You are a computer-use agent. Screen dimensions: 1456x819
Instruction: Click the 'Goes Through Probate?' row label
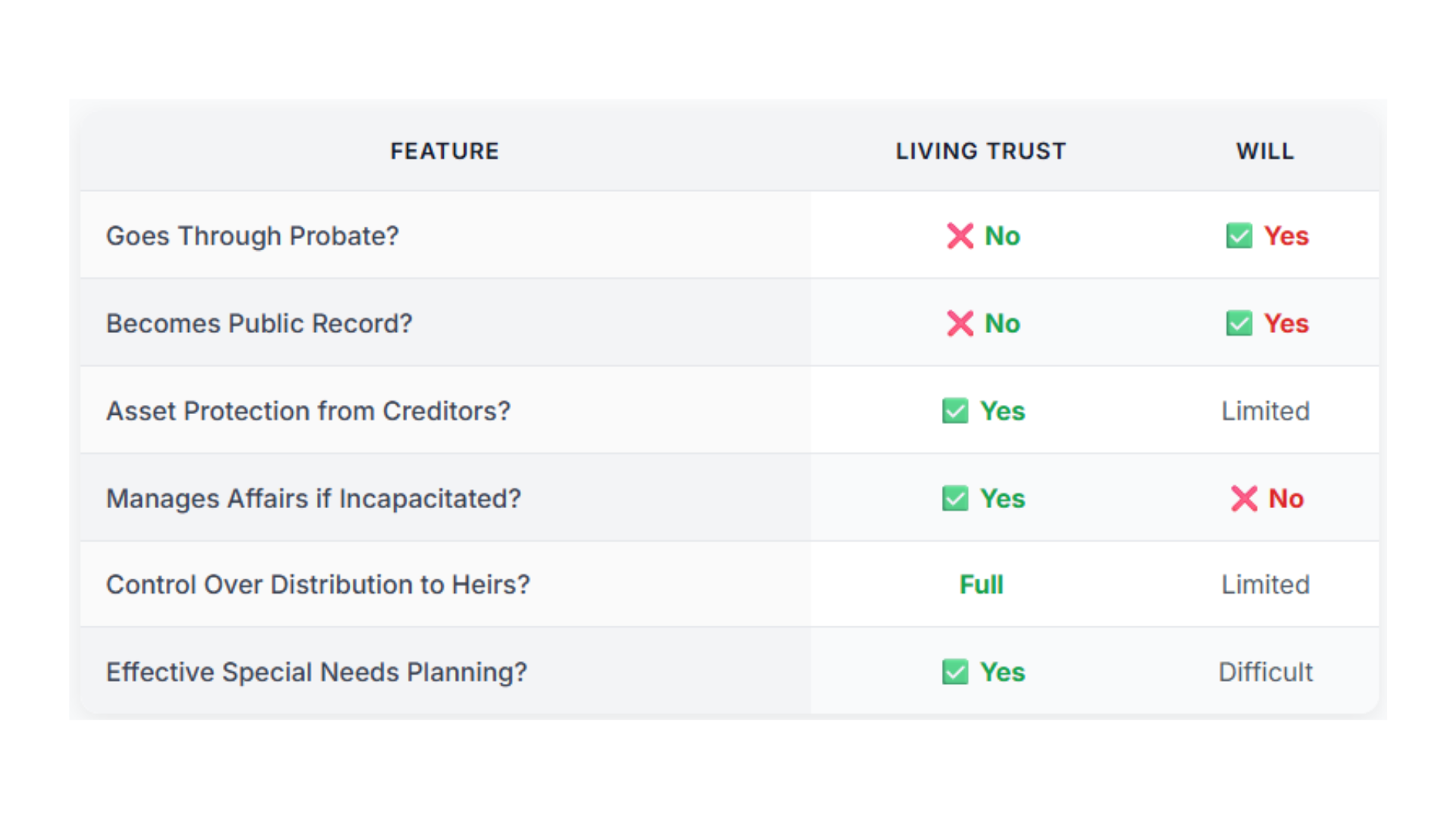[x=253, y=236]
